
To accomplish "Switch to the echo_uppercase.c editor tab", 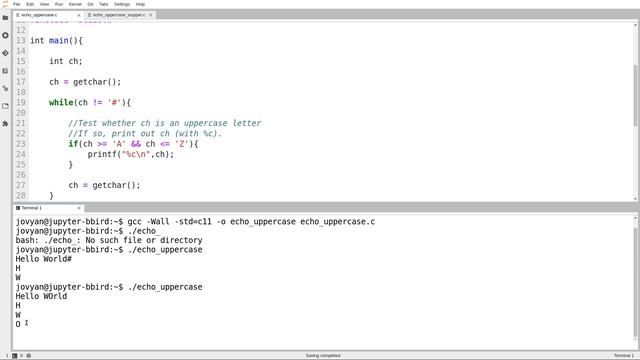I will click(48, 15).
